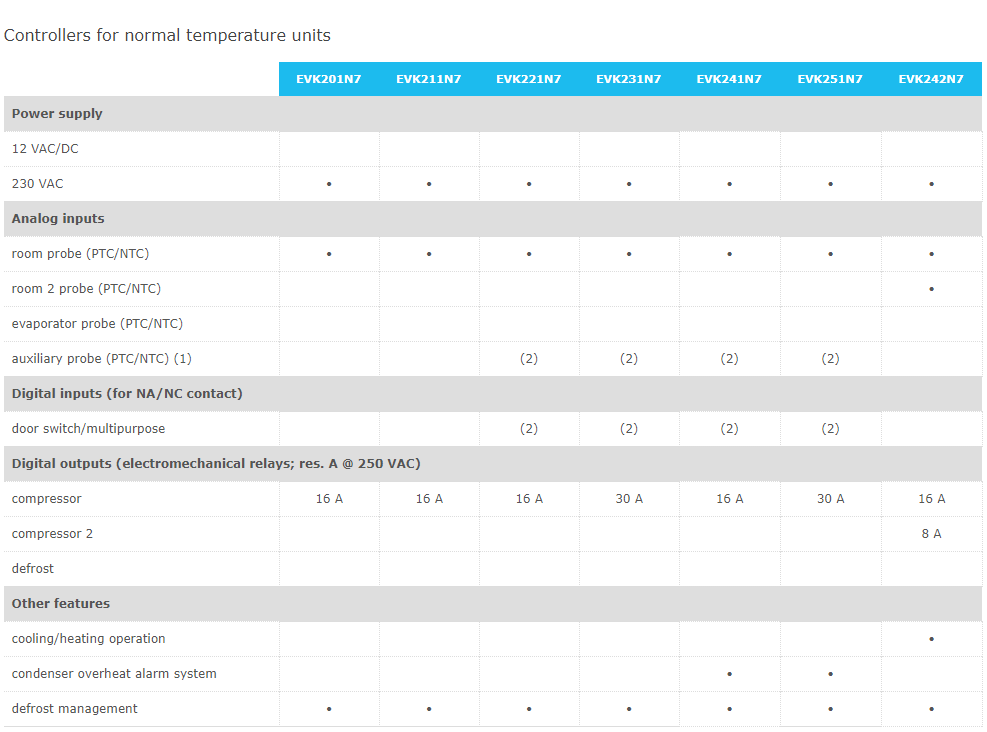Image resolution: width=987 pixels, height=732 pixels.
Task: Click door switch (2) under EVK221N7
Action: click(x=529, y=429)
